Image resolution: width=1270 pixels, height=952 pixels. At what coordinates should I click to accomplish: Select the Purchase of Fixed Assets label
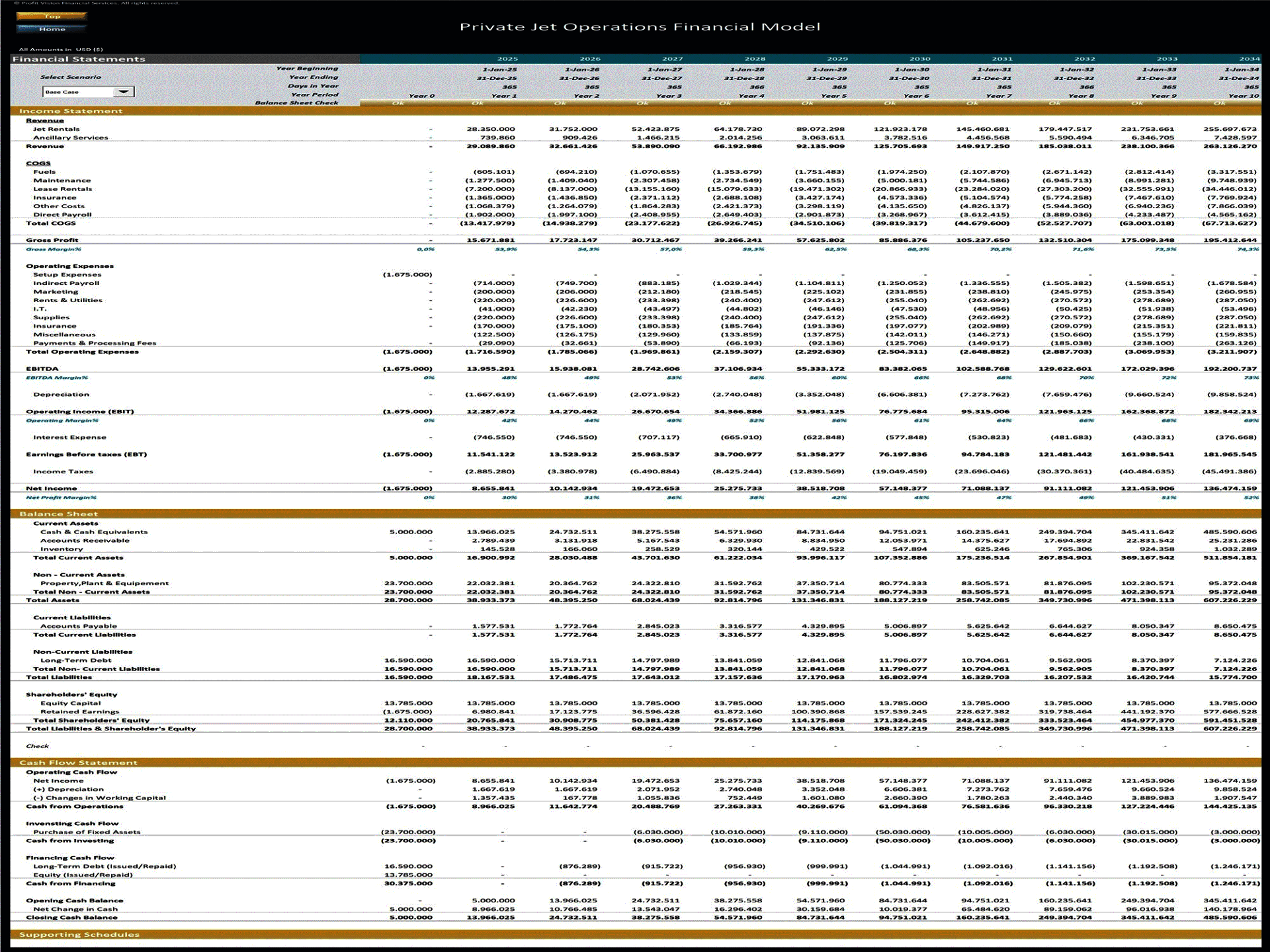(87, 832)
